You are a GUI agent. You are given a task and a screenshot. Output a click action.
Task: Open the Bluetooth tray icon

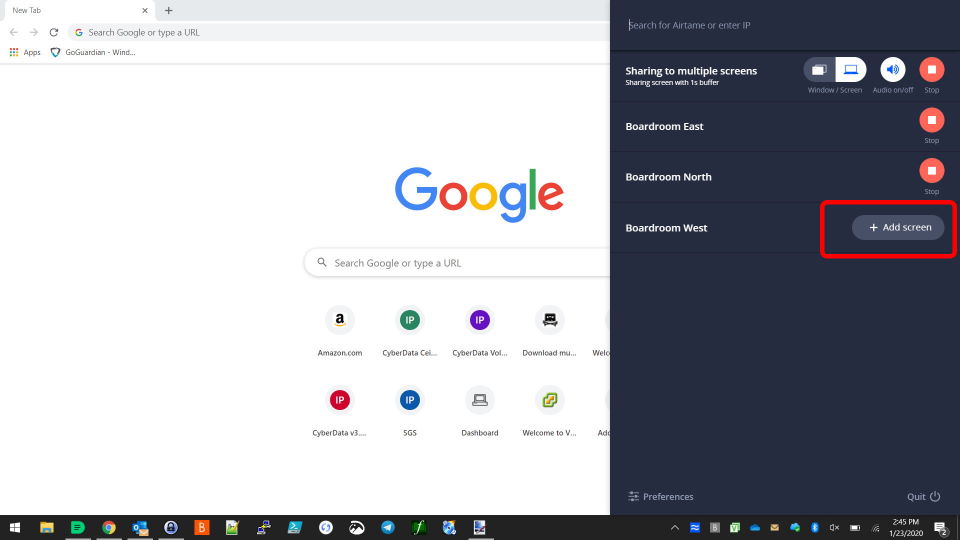[815, 528]
